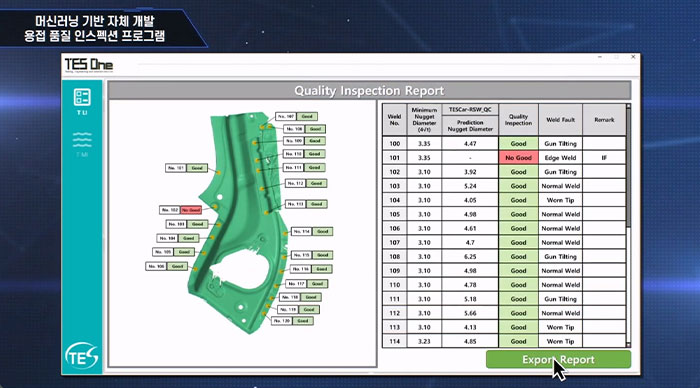Select the No. 105 label on the part diagram

(x=174, y=252)
